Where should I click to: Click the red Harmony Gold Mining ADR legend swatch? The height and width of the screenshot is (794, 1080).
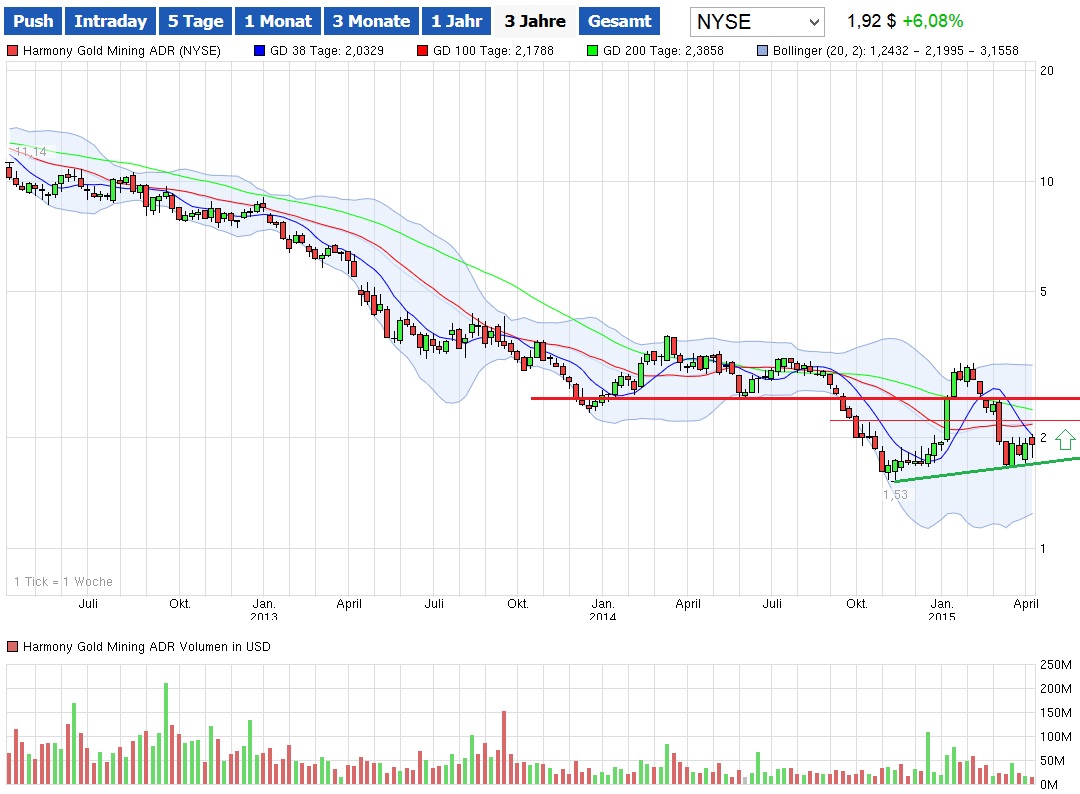12,50
